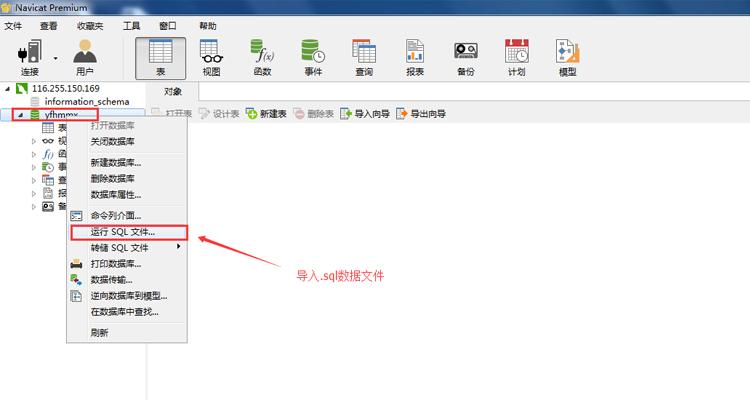Image resolution: width=750 pixels, height=400 pixels.
Task: Select the Query (查询) toolbar icon
Action: coord(364,56)
